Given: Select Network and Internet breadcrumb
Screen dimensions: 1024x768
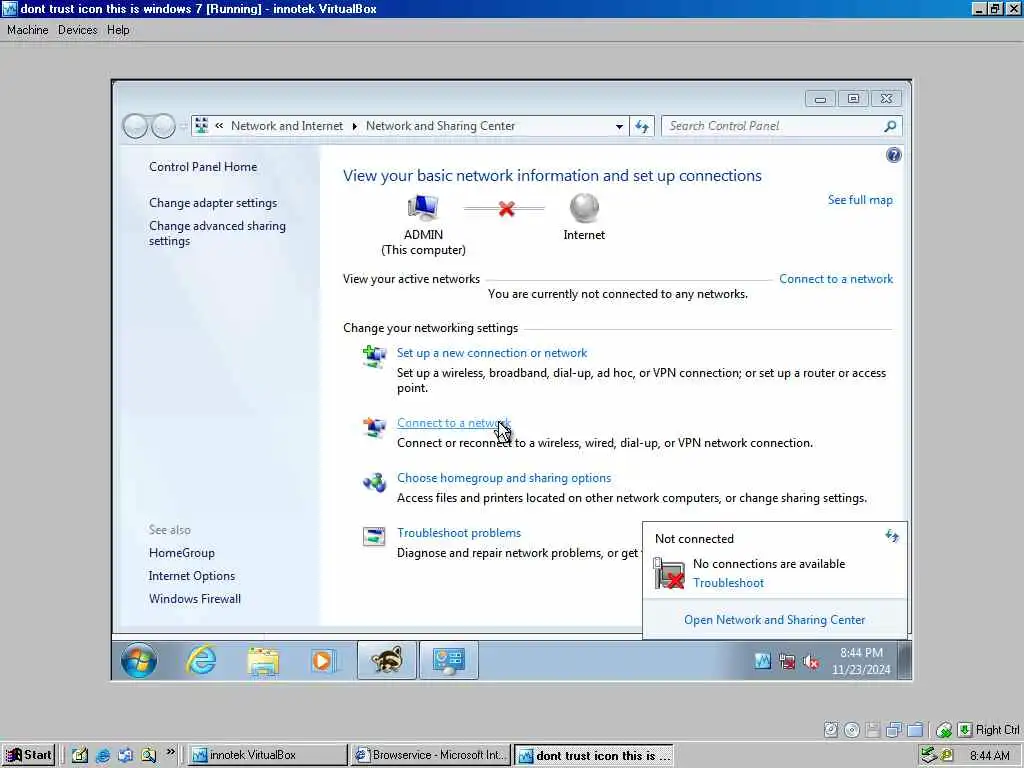Looking at the screenshot, I should tap(287, 126).
